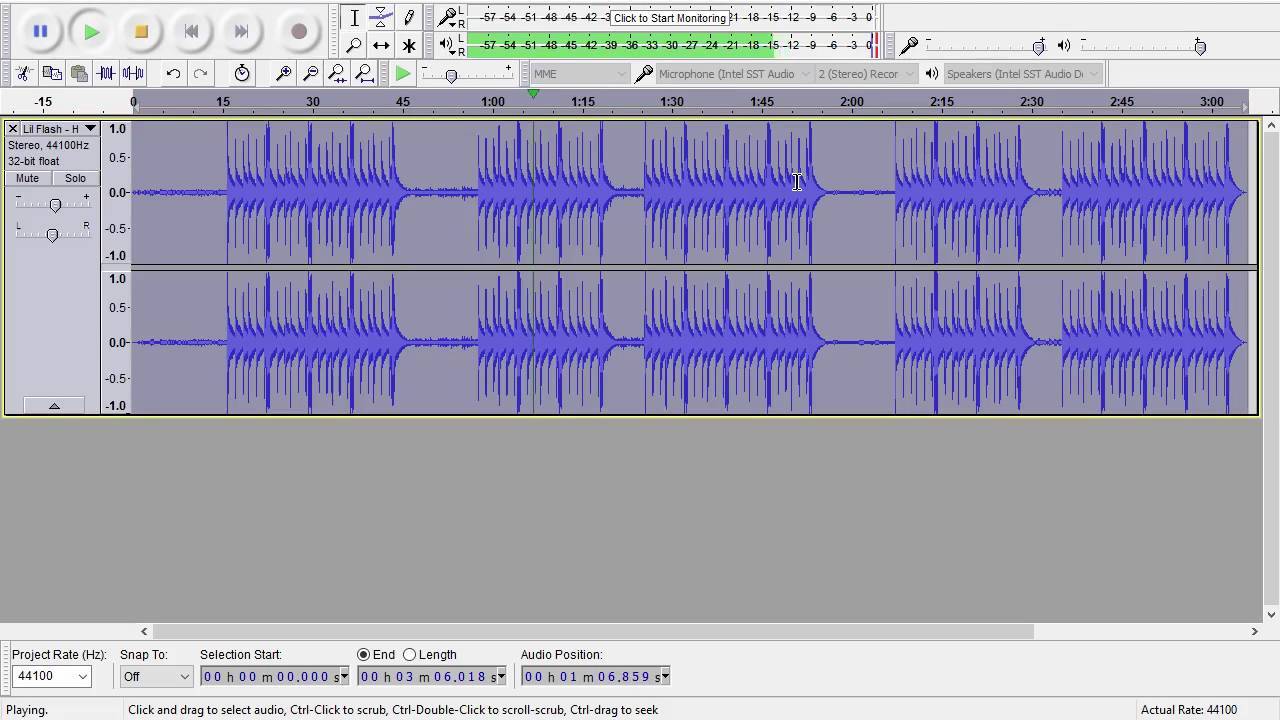Start recording with the Record button
This screenshot has height=720, width=1280.
tap(298, 31)
